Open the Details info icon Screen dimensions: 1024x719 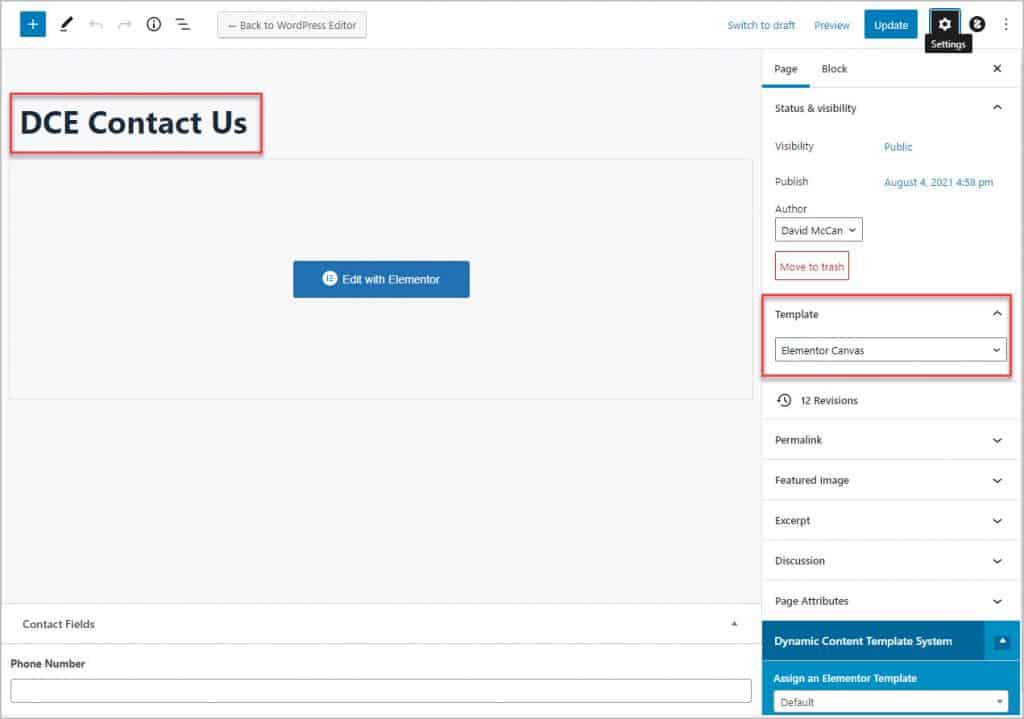coord(154,25)
